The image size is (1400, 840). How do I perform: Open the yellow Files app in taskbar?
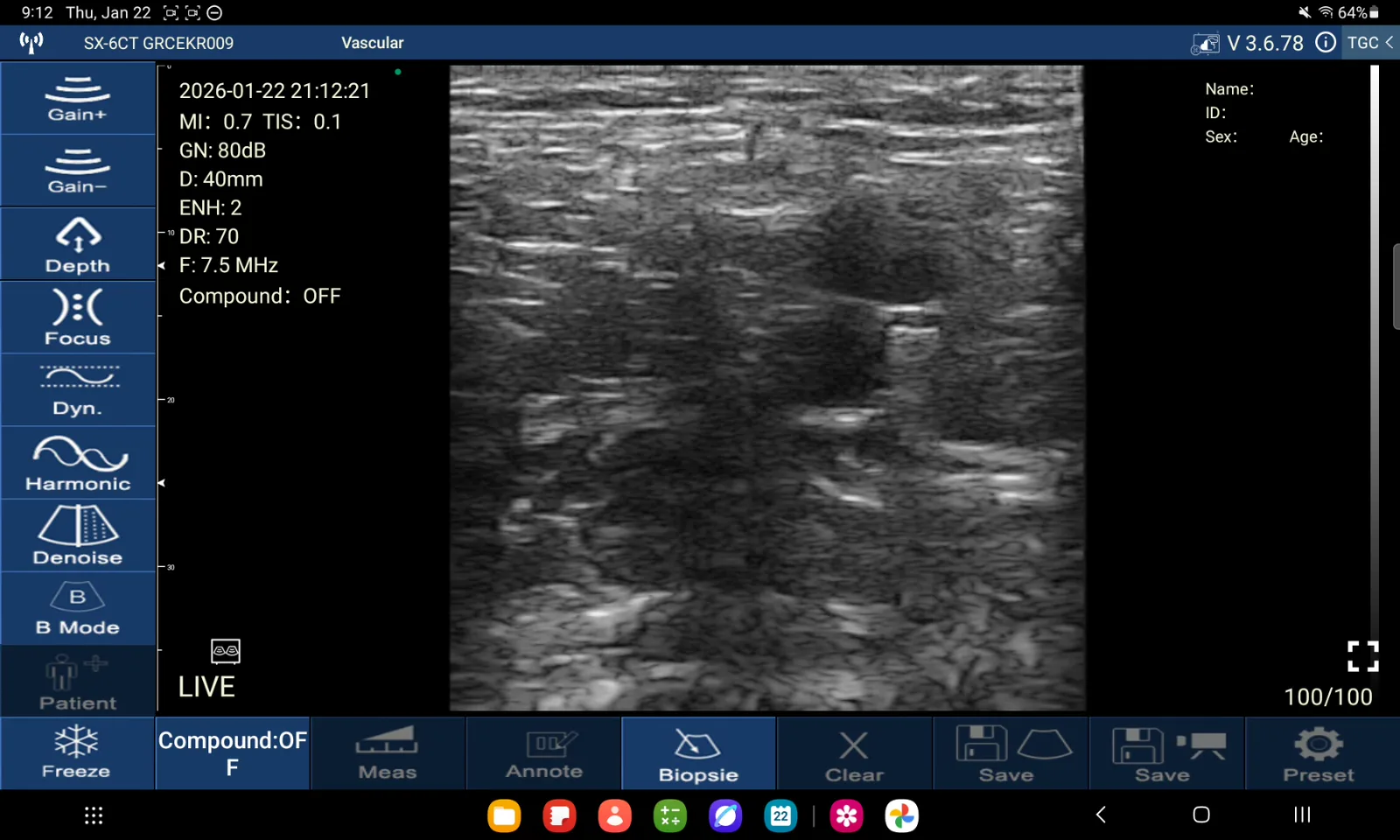coord(504,815)
